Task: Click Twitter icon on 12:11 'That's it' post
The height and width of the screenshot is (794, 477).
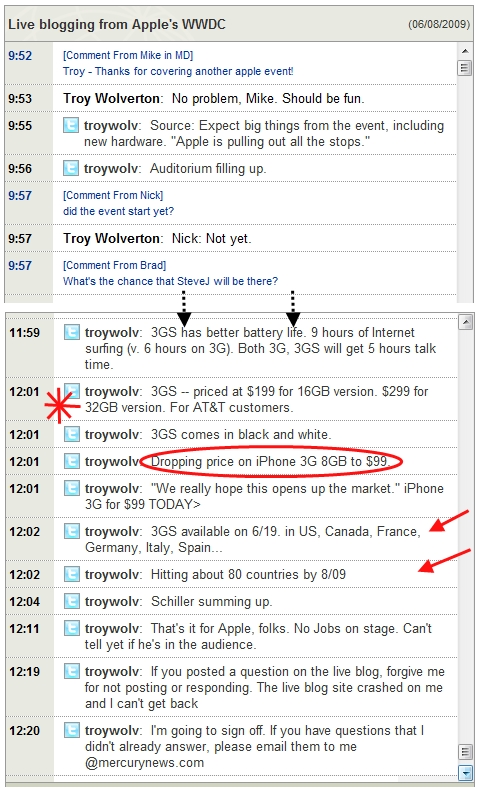Action: click(x=72, y=628)
